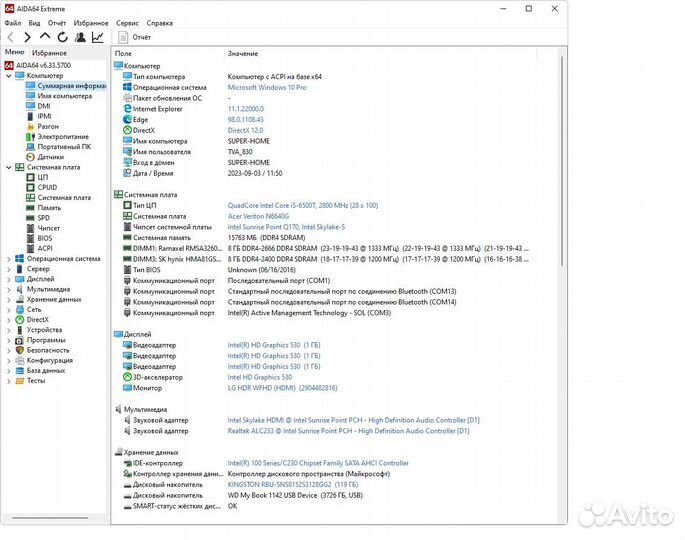Select the DMI tree item
685x540 pixels.
[38, 106]
